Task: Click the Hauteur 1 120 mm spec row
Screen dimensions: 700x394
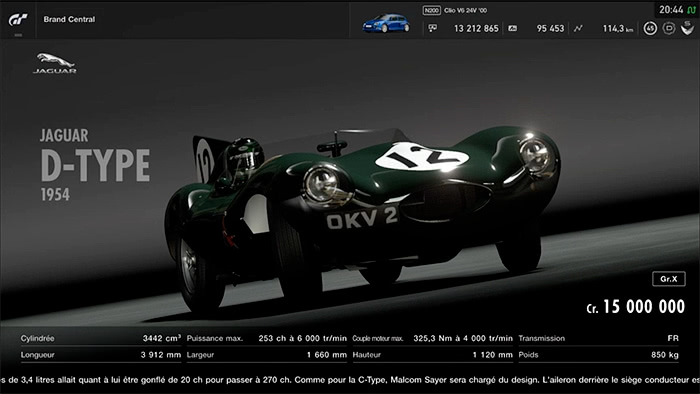Action: [x=433, y=355]
